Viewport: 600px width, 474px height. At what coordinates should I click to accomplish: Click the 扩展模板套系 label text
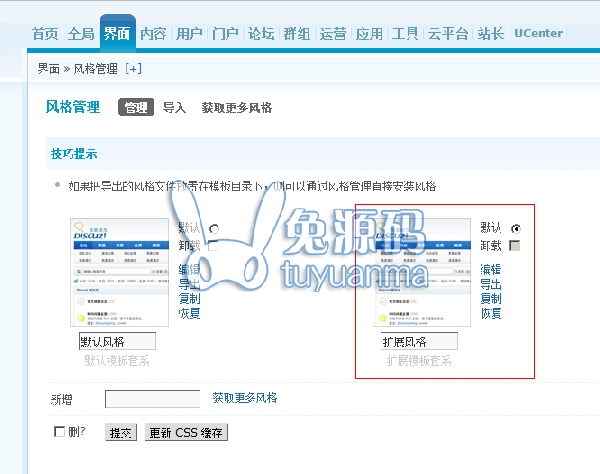(419, 361)
